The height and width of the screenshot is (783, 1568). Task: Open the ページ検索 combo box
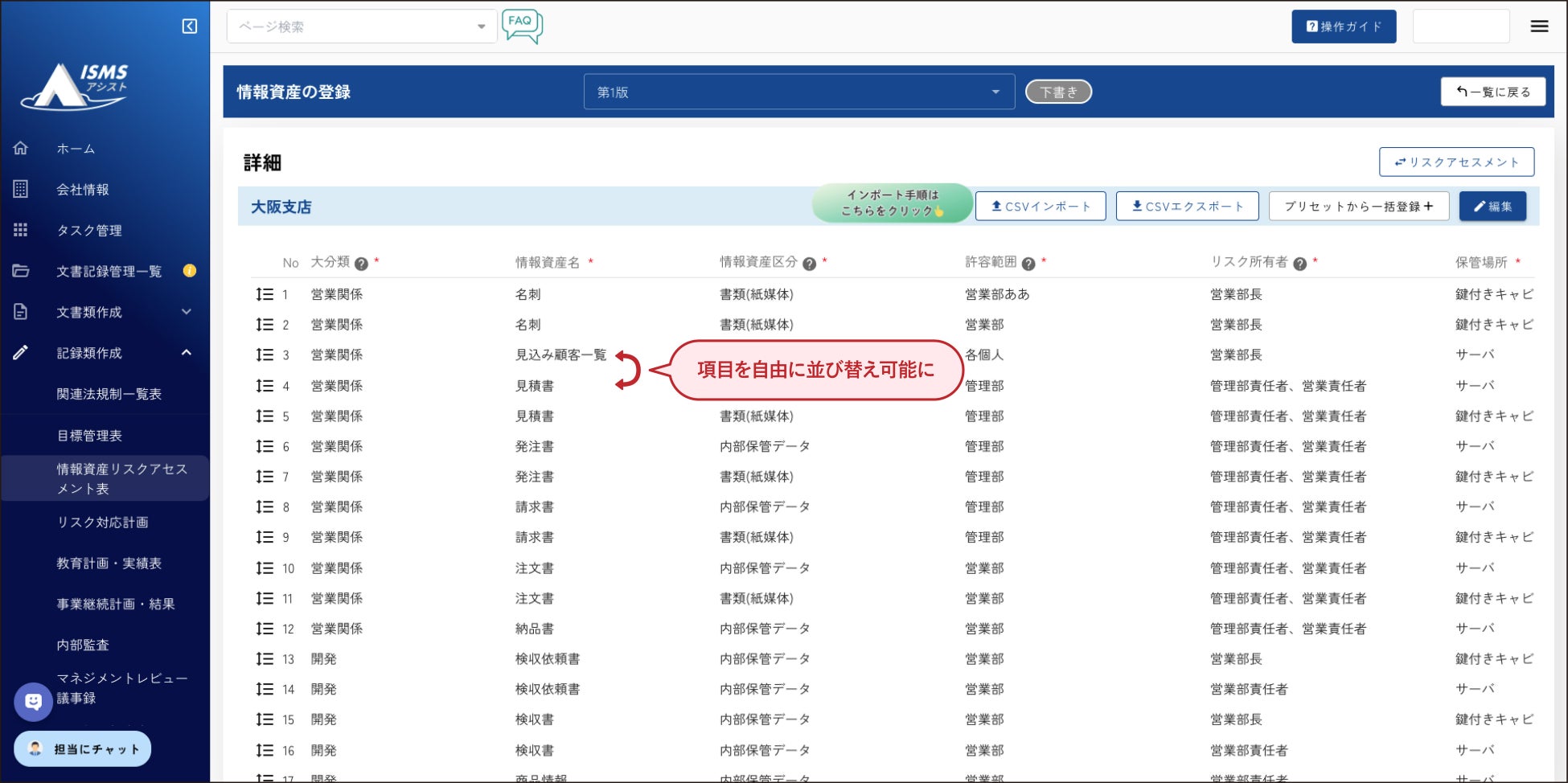[362, 27]
